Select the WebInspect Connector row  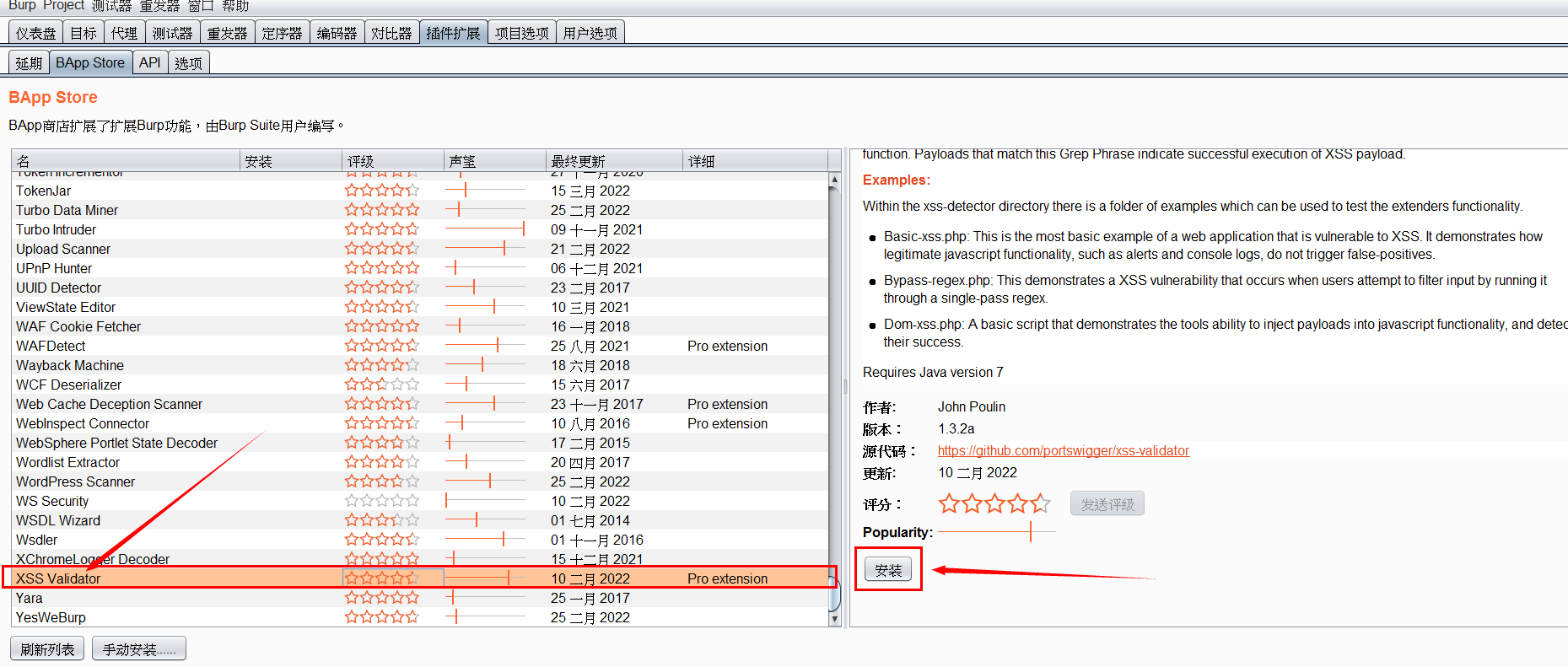(420, 423)
